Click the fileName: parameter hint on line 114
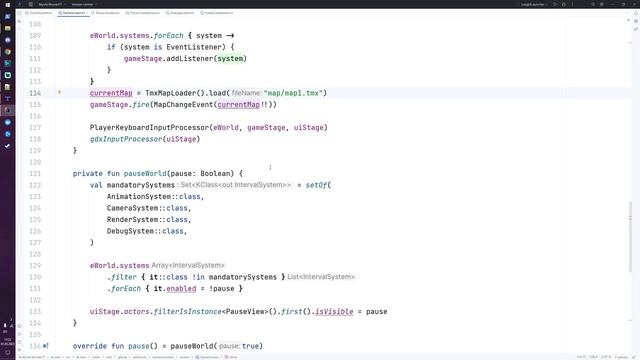Screen dimensions: 640x360 pyautogui.click(x=246, y=93)
